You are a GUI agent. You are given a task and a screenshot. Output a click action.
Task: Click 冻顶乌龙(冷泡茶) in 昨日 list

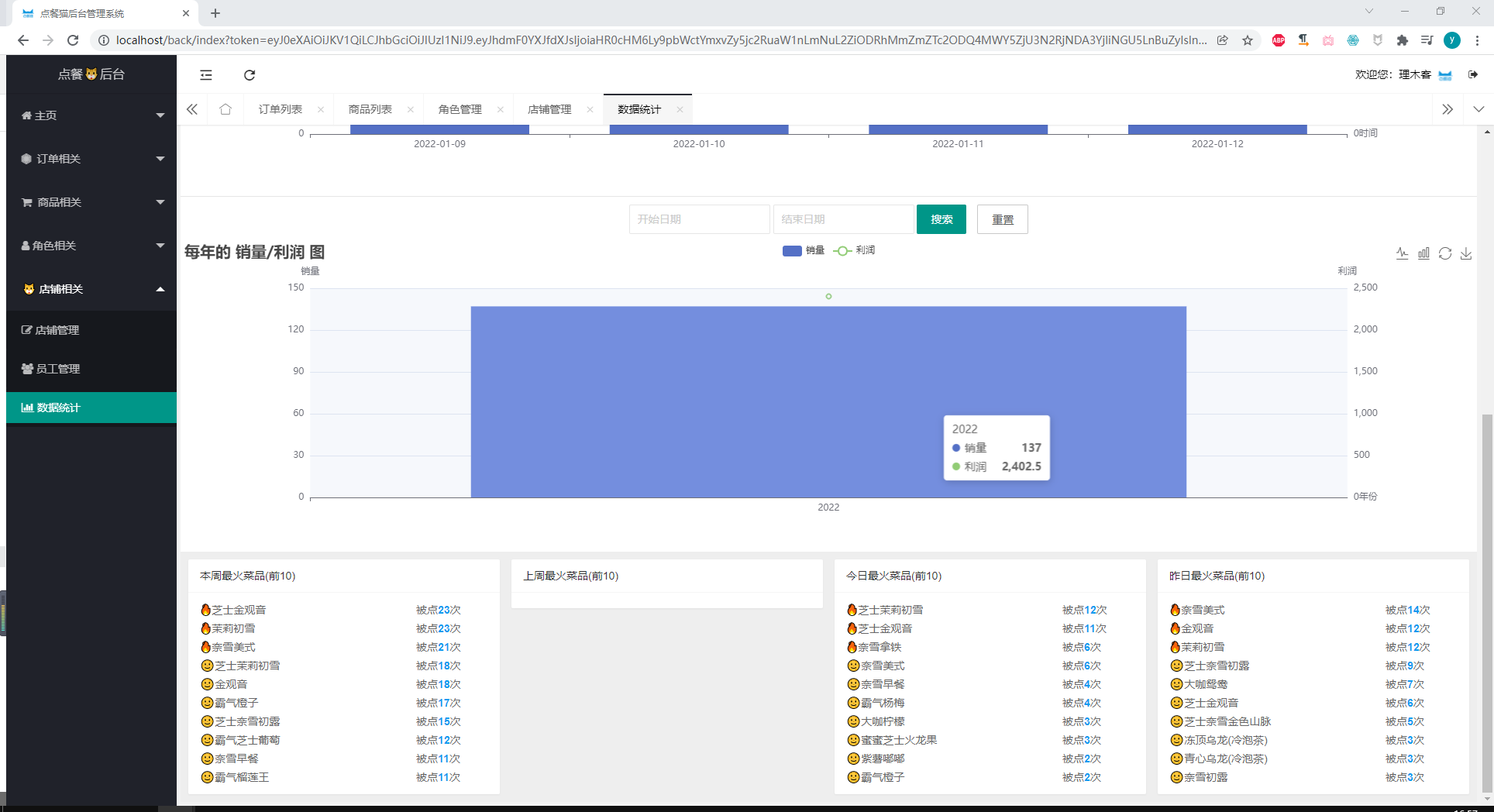(x=1226, y=740)
